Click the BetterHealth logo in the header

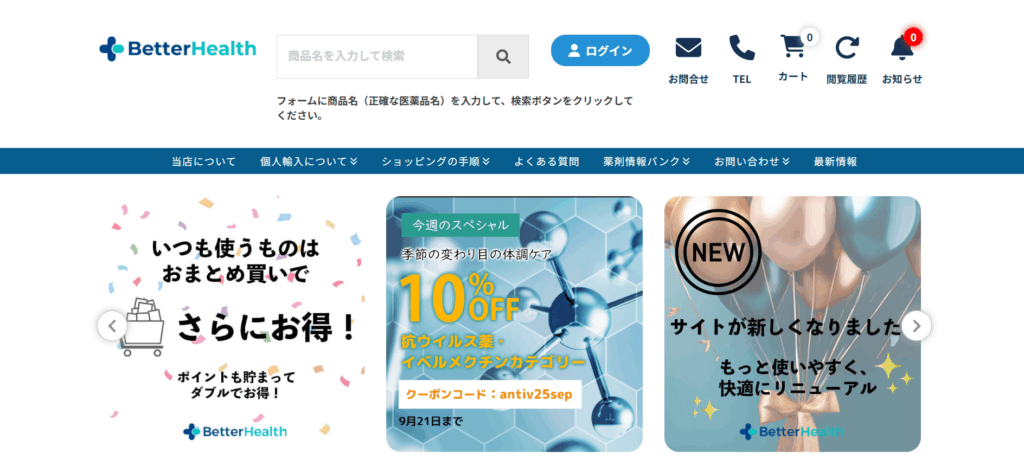(x=178, y=49)
